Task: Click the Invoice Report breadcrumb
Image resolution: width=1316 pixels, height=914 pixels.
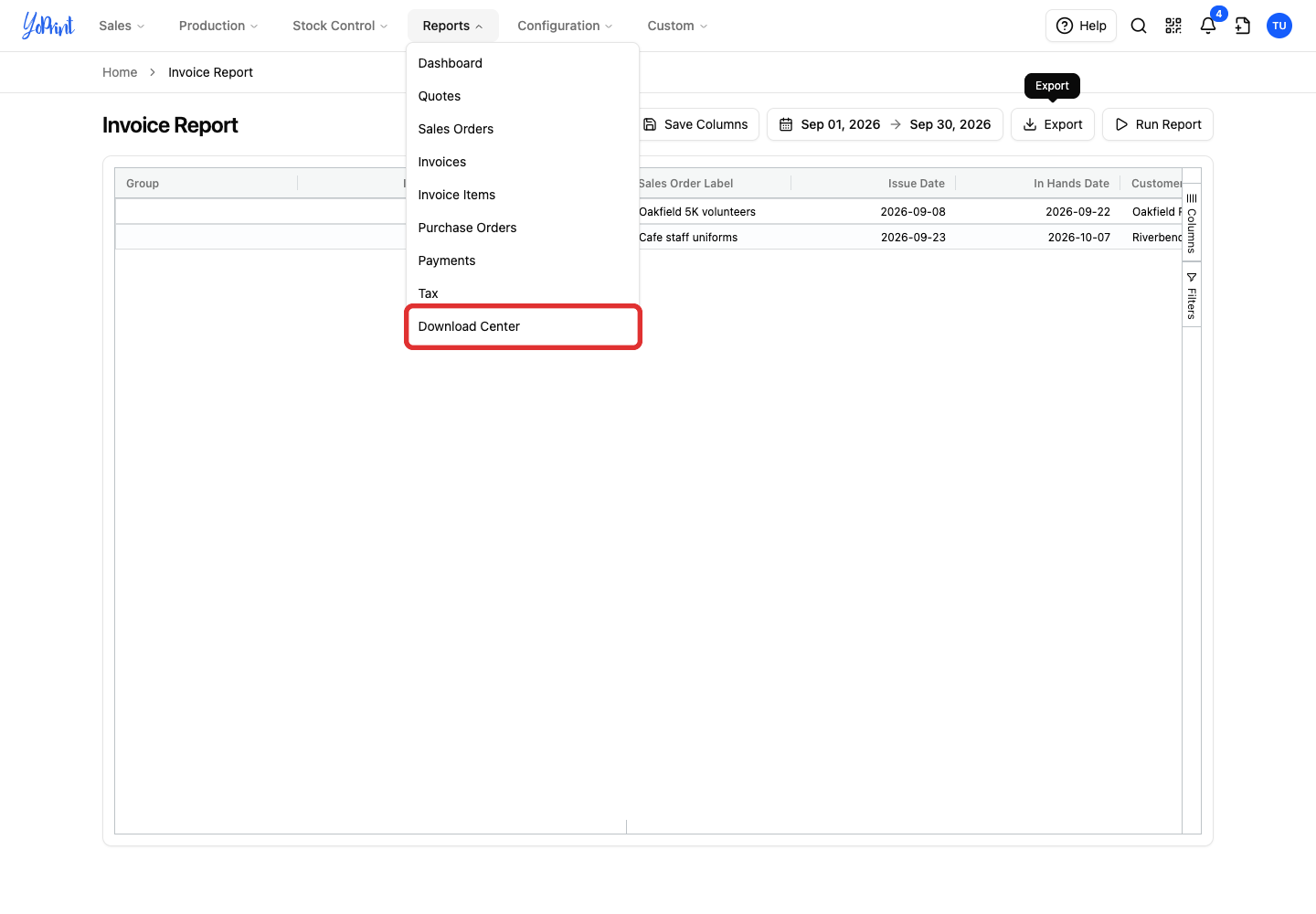Action: (x=210, y=72)
